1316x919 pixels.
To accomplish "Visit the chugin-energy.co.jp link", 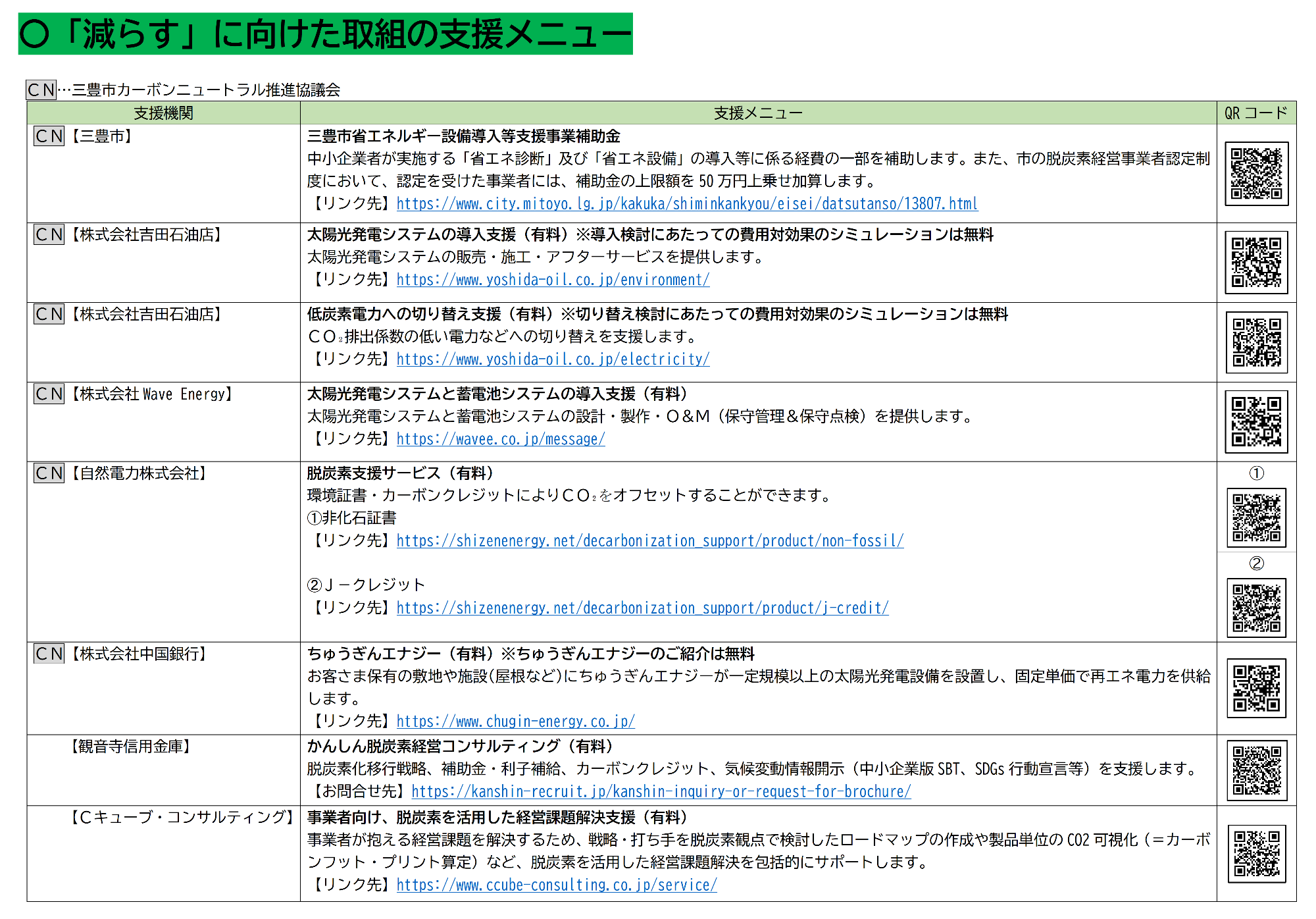I will pyautogui.click(x=515, y=722).
